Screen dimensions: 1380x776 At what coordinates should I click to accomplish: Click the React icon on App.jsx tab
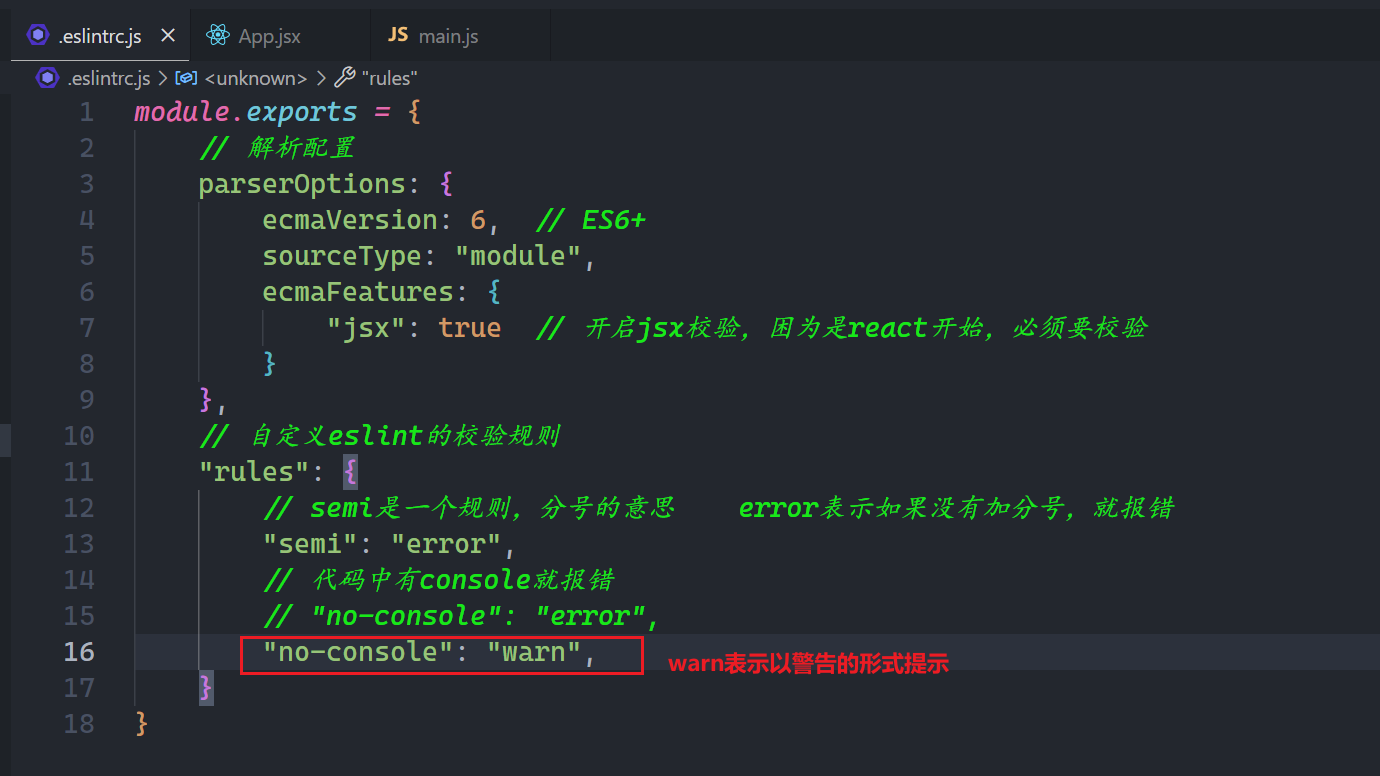pos(217,36)
